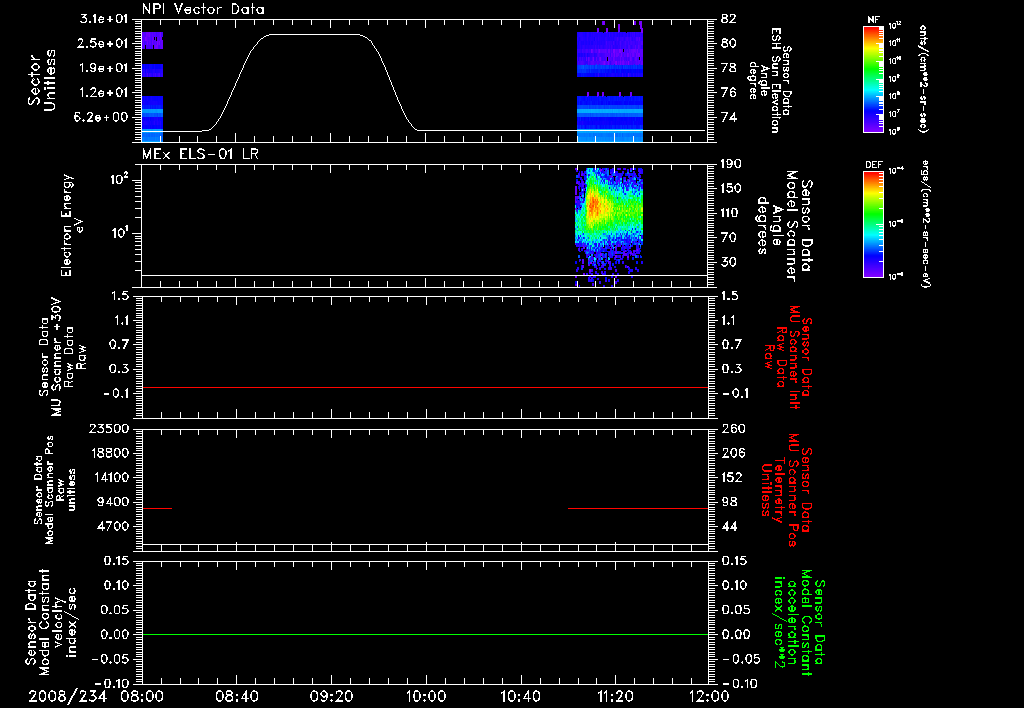1024x708 pixels.
Task: Click the 110 scanner angle tick value
Action: click(731, 213)
